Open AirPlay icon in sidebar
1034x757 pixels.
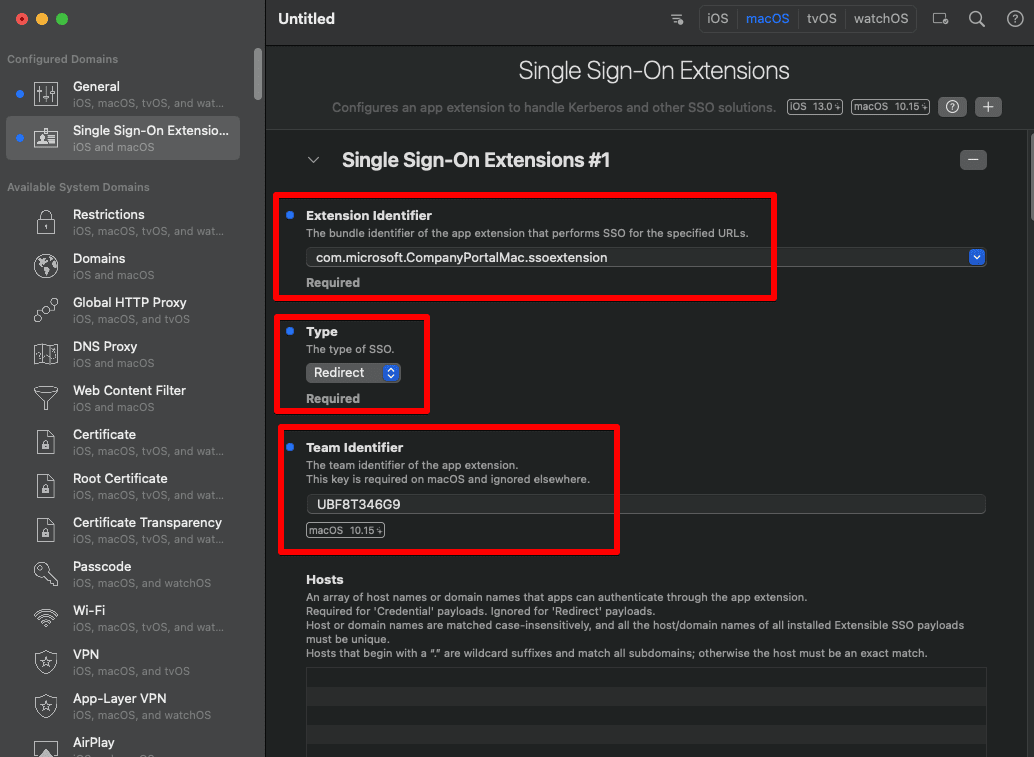click(x=46, y=748)
